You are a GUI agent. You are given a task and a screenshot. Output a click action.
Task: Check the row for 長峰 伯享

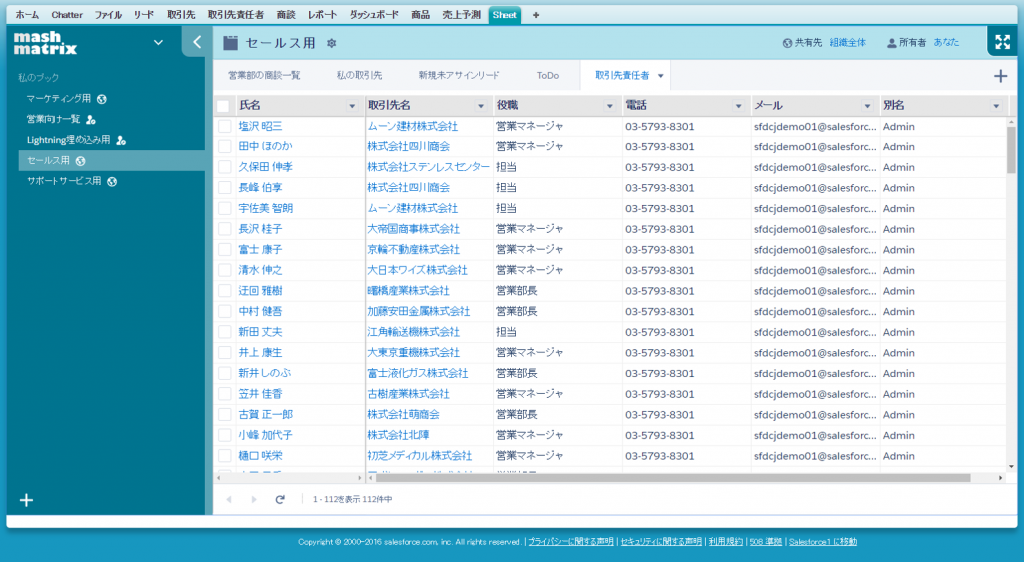click(x=225, y=188)
